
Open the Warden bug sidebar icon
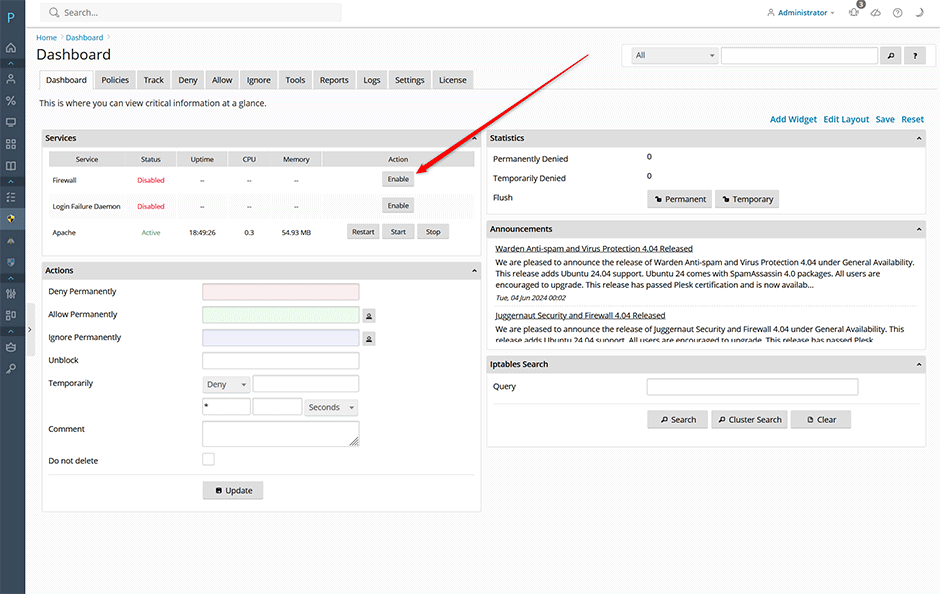click(11, 240)
